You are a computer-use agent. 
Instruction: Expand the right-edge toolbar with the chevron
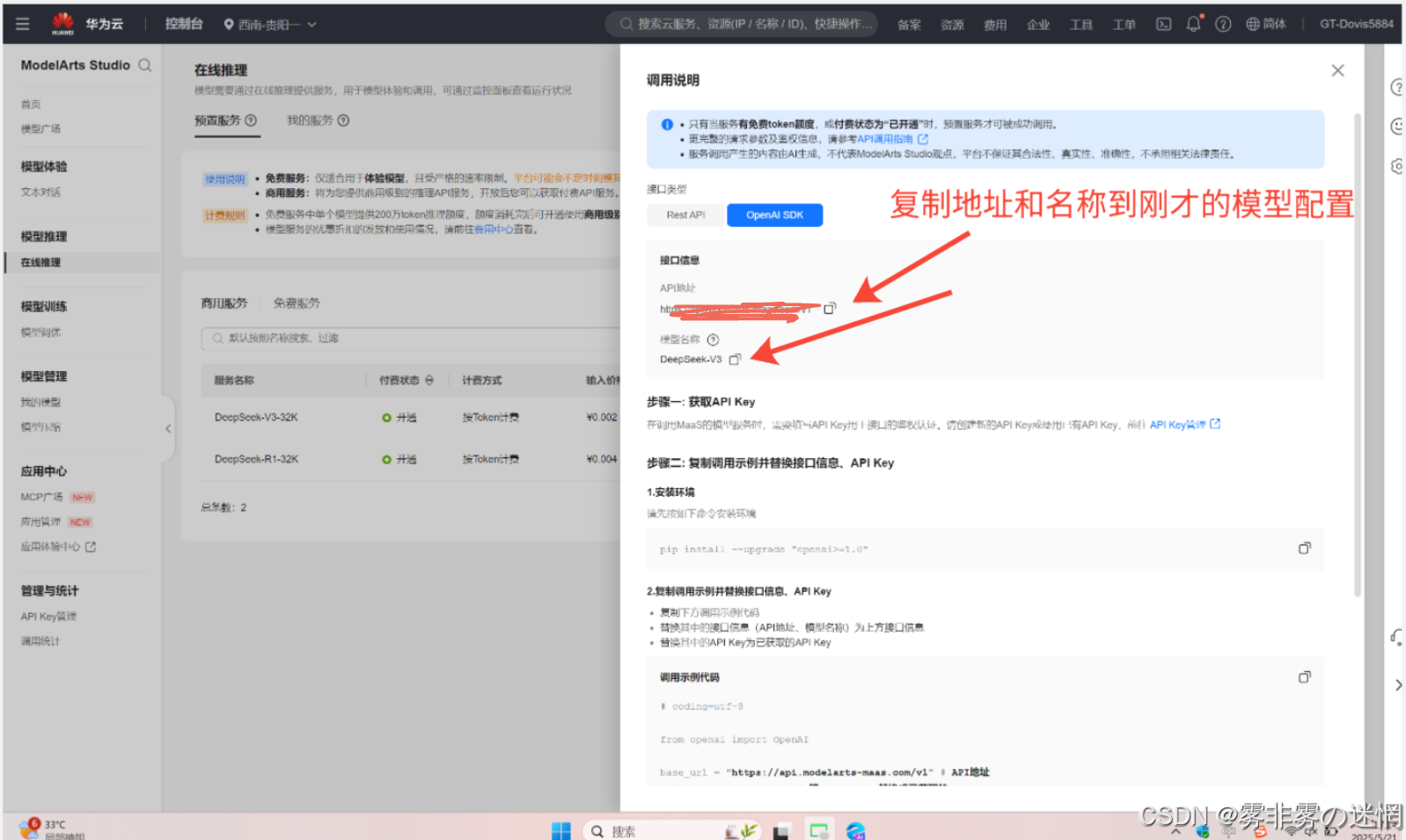[x=1397, y=685]
